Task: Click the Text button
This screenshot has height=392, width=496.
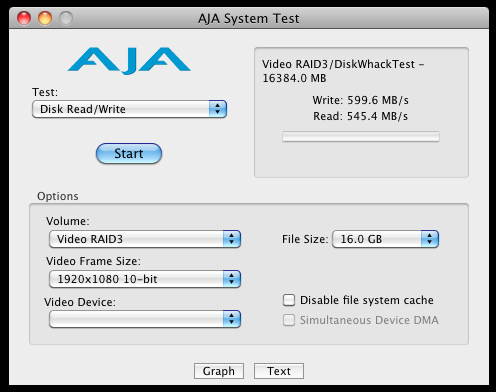Action: 279,371
